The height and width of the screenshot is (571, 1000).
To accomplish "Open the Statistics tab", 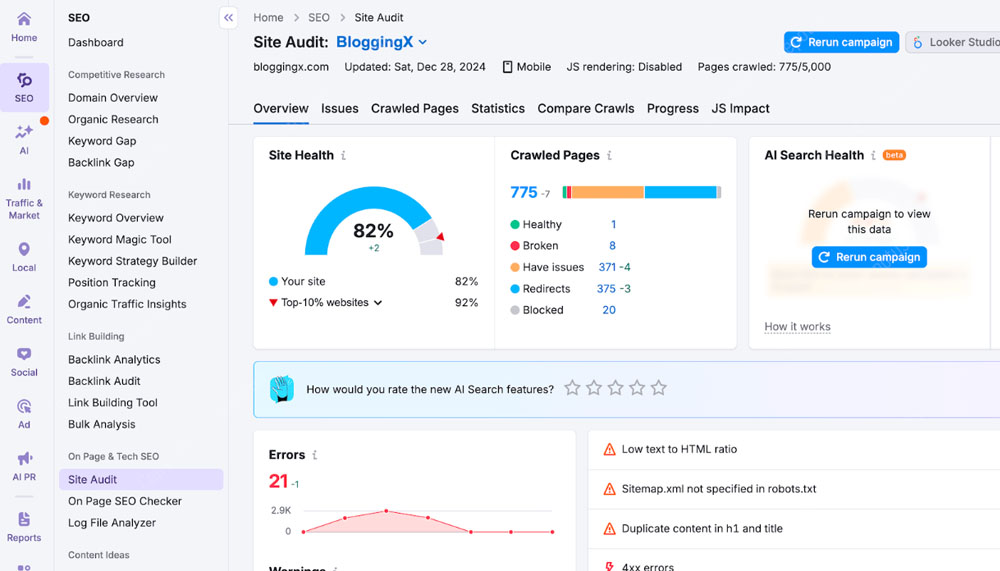I will [497, 108].
